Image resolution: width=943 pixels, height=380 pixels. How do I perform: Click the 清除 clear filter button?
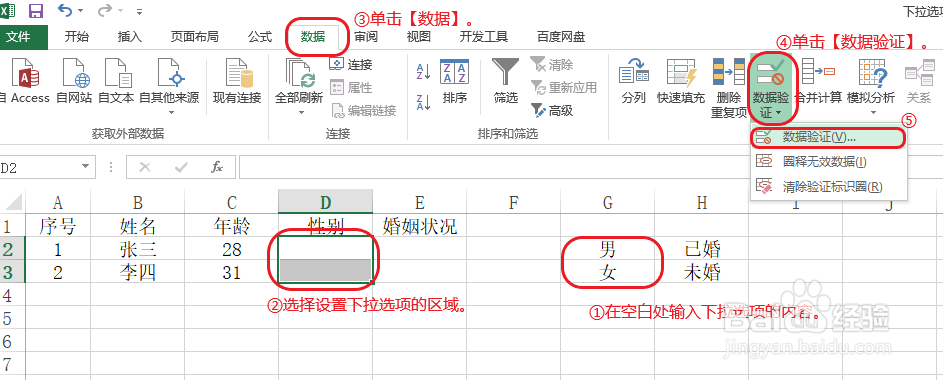tap(552, 64)
